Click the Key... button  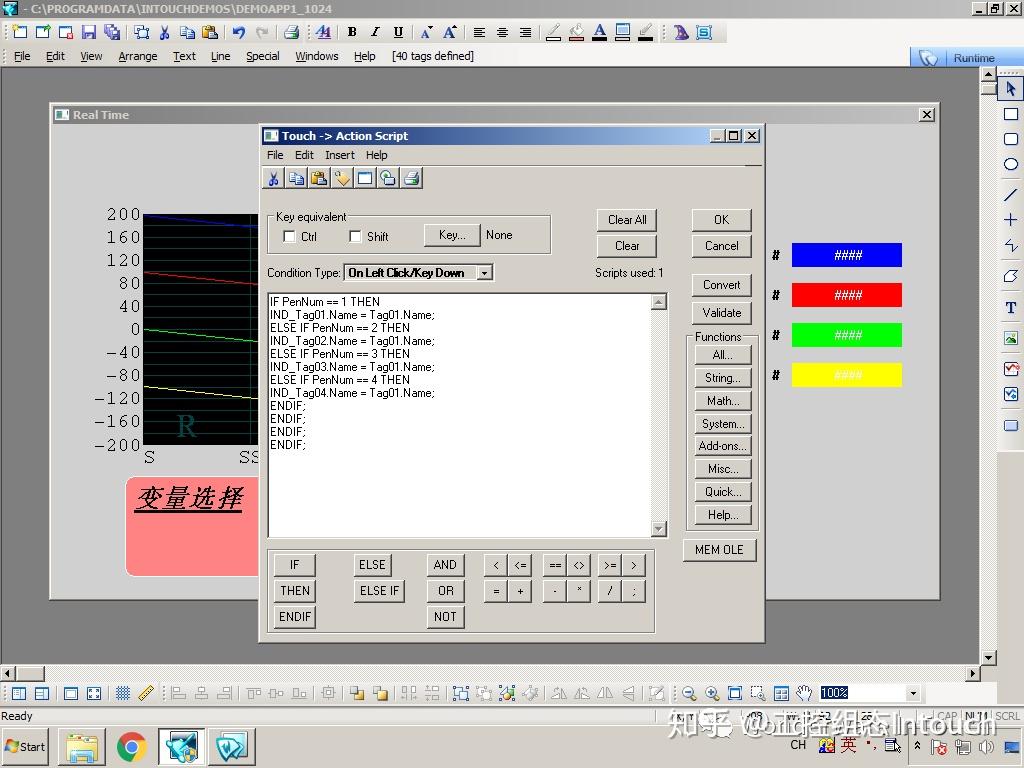[452, 235]
